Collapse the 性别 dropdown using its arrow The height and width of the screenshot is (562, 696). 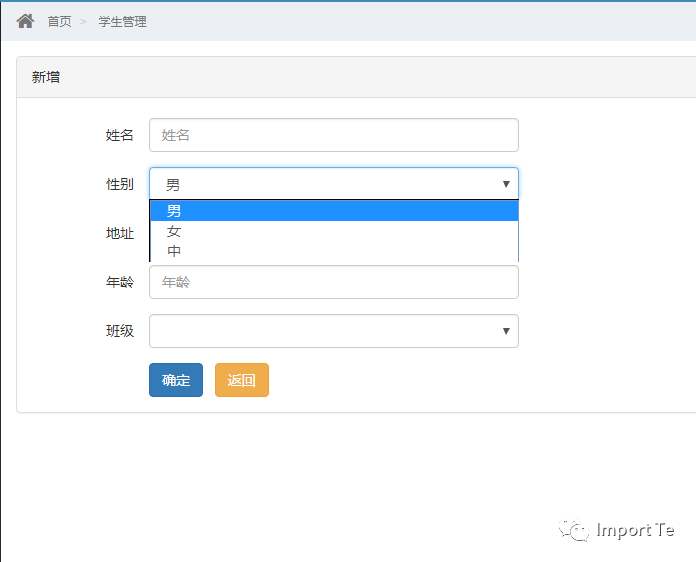pos(506,184)
